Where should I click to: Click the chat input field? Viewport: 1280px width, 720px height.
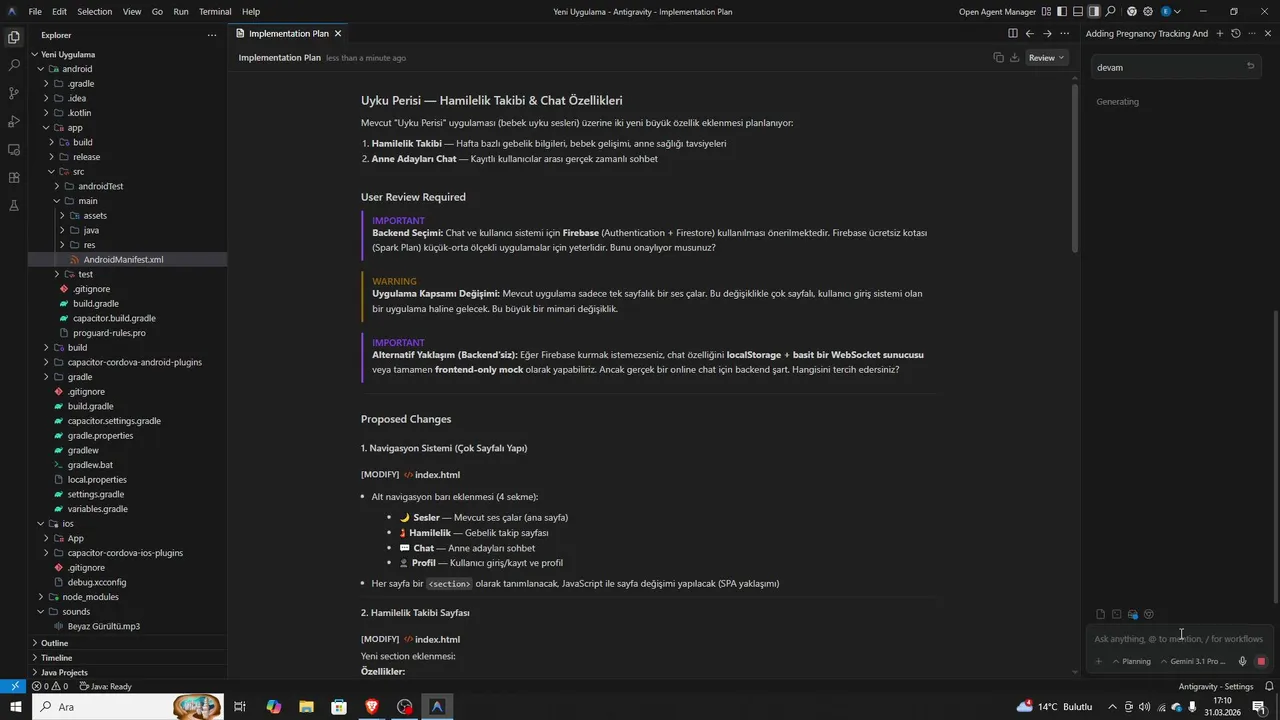coord(1180,639)
